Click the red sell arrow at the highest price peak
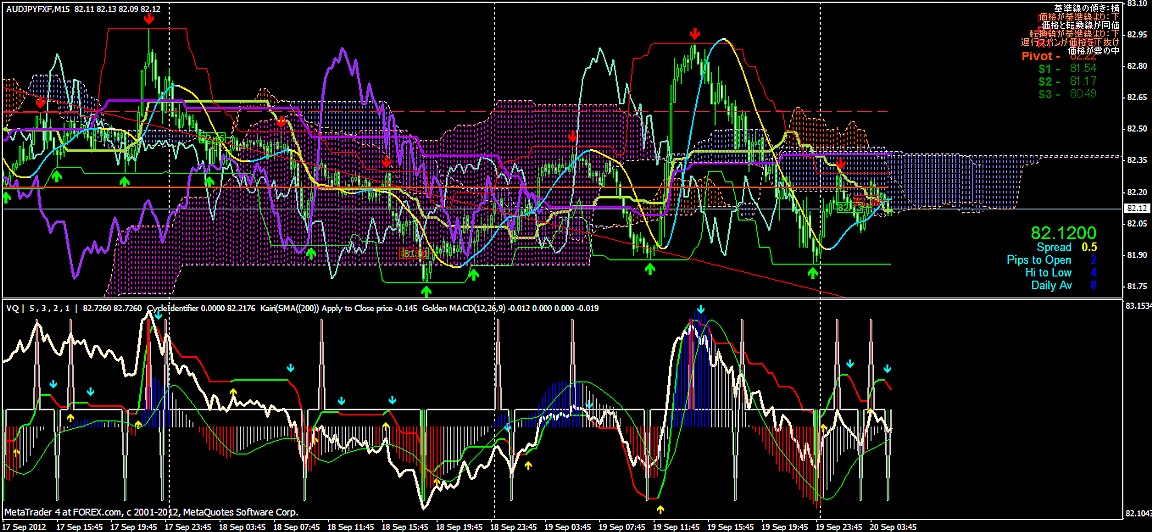The image size is (1152, 532). coord(148,17)
